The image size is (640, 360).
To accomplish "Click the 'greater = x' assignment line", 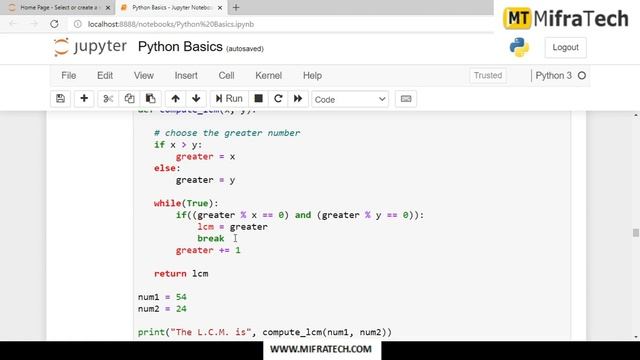I will pos(205,157).
